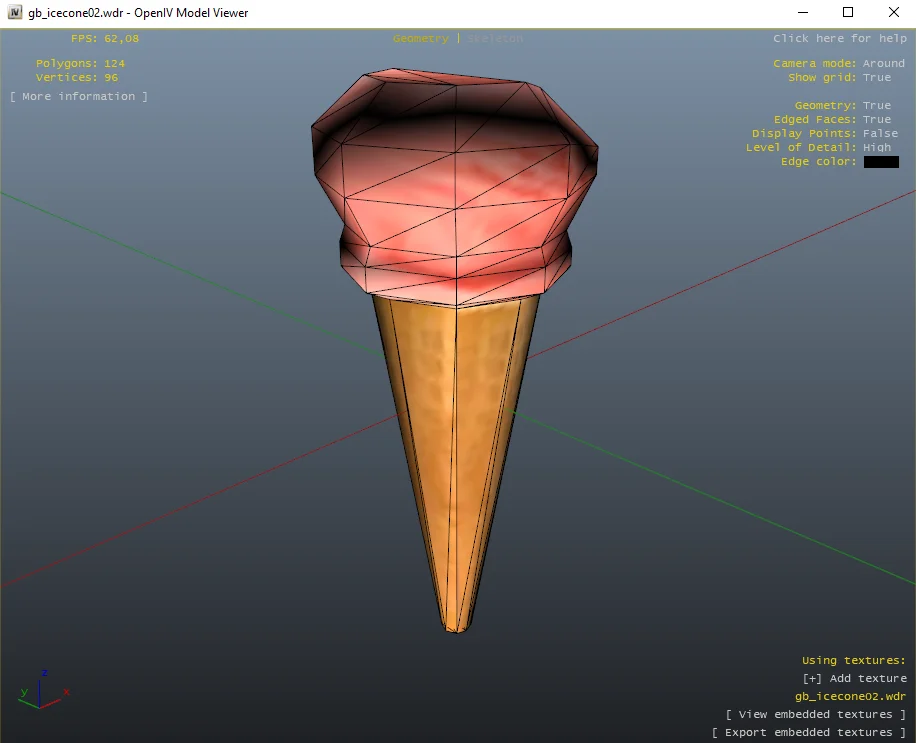Viewport: 916px width, 743px height.
Task: Change Level of Detail from High
Action: point(876,147)
